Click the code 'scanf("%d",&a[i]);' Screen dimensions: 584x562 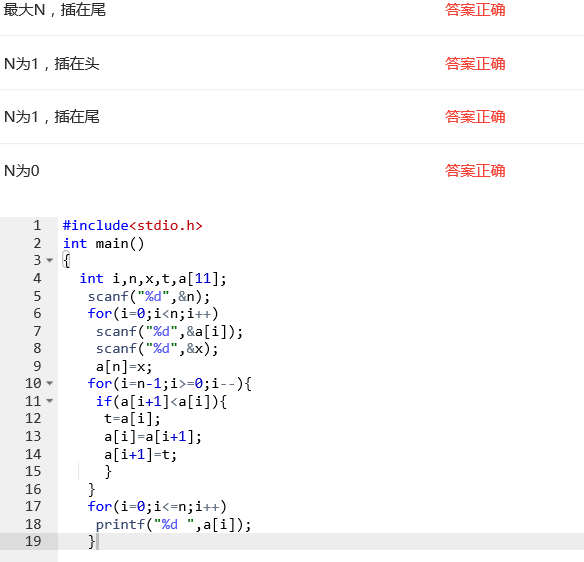(x=169, y=331)
